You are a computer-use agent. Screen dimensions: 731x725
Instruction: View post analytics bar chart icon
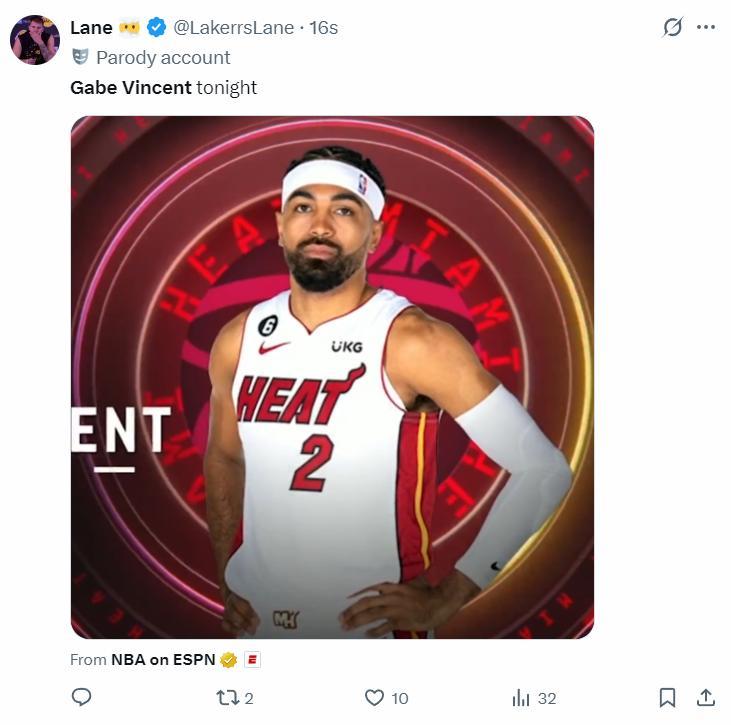click(521, 697)
